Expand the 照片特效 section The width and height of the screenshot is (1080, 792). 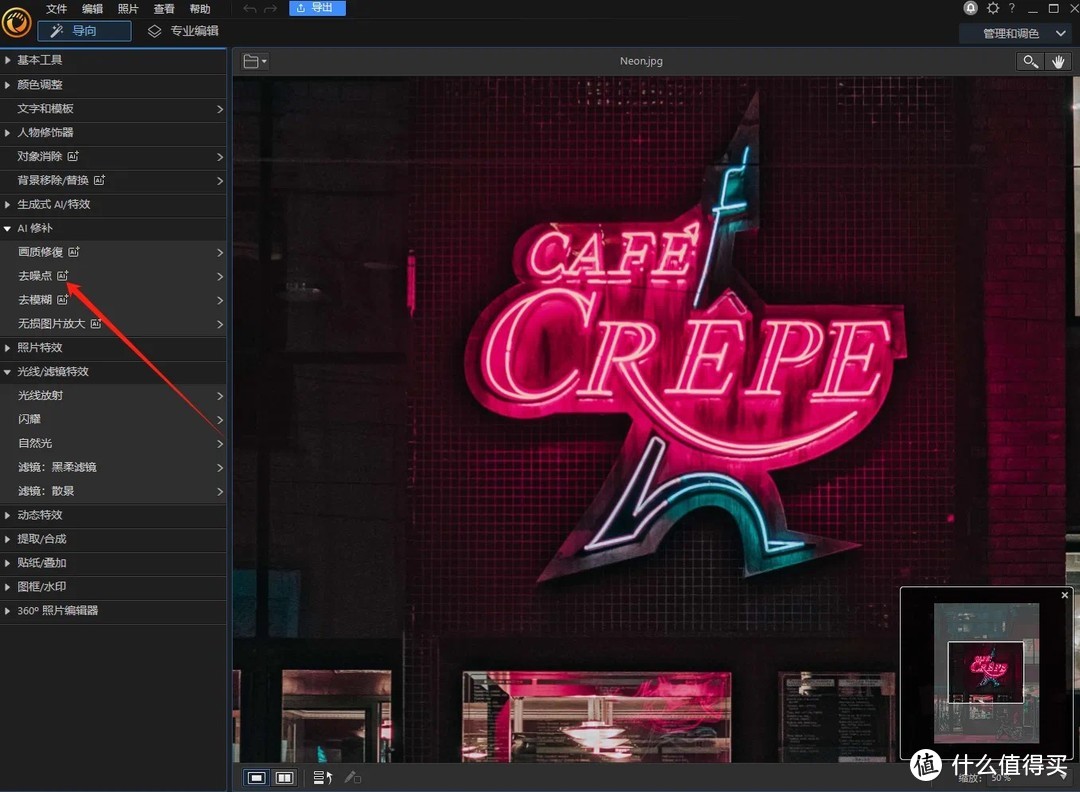pyautogui.click(x=113, y=348)
